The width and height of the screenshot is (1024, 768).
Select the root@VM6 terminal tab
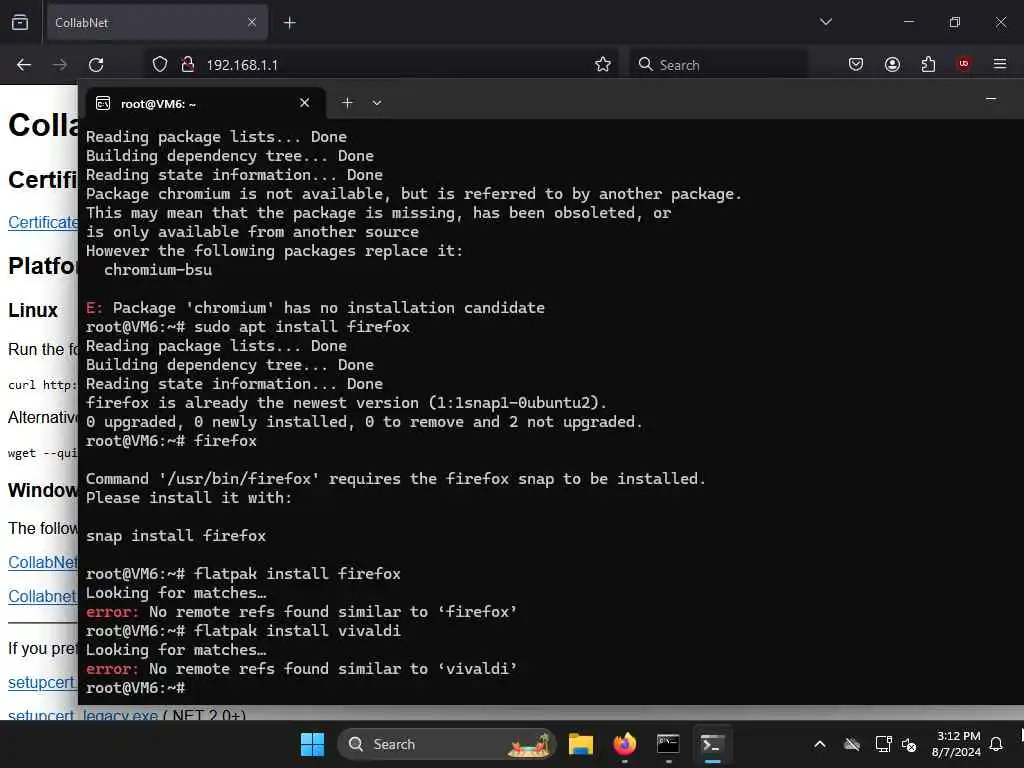tap(206, 103)
